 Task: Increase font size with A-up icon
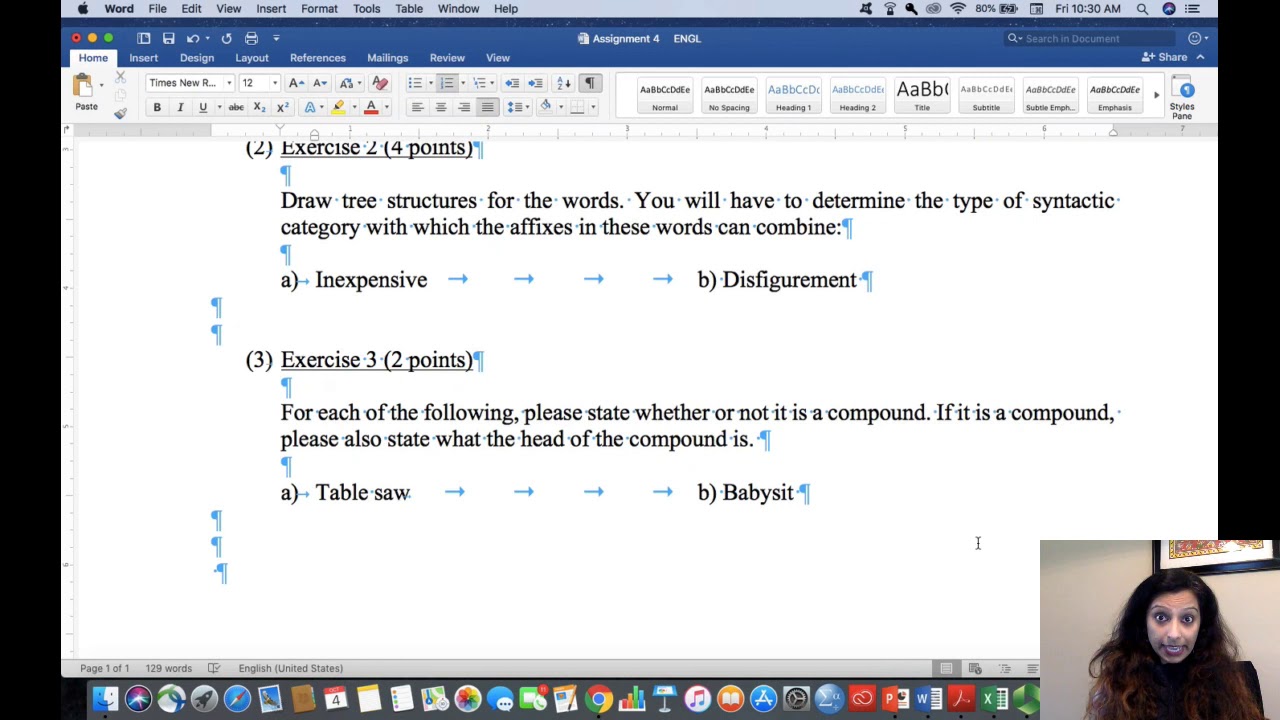tap(297, 83)
